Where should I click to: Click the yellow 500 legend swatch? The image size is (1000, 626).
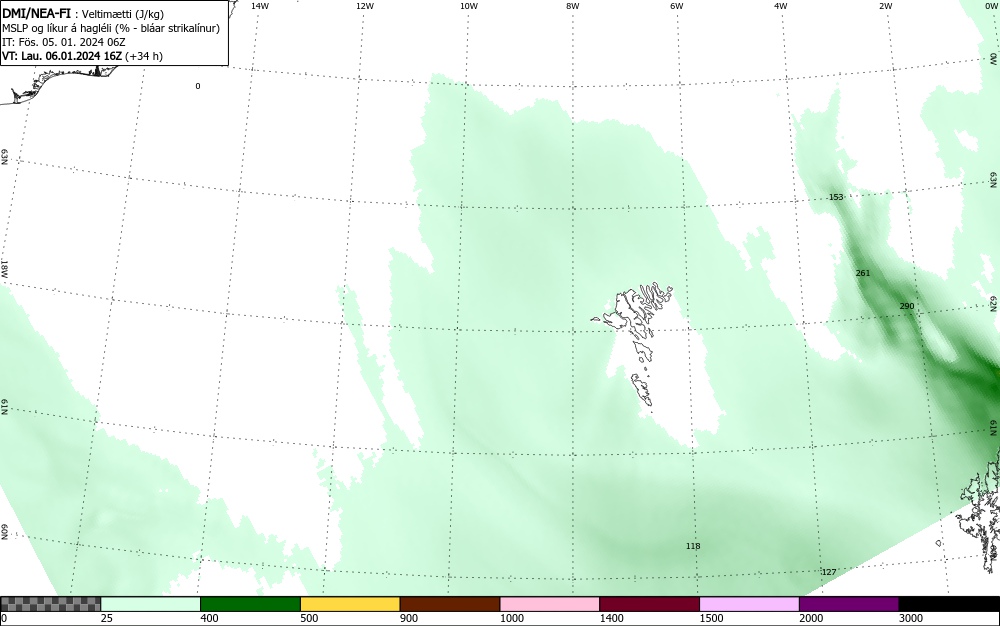click(x=350, y=604)
